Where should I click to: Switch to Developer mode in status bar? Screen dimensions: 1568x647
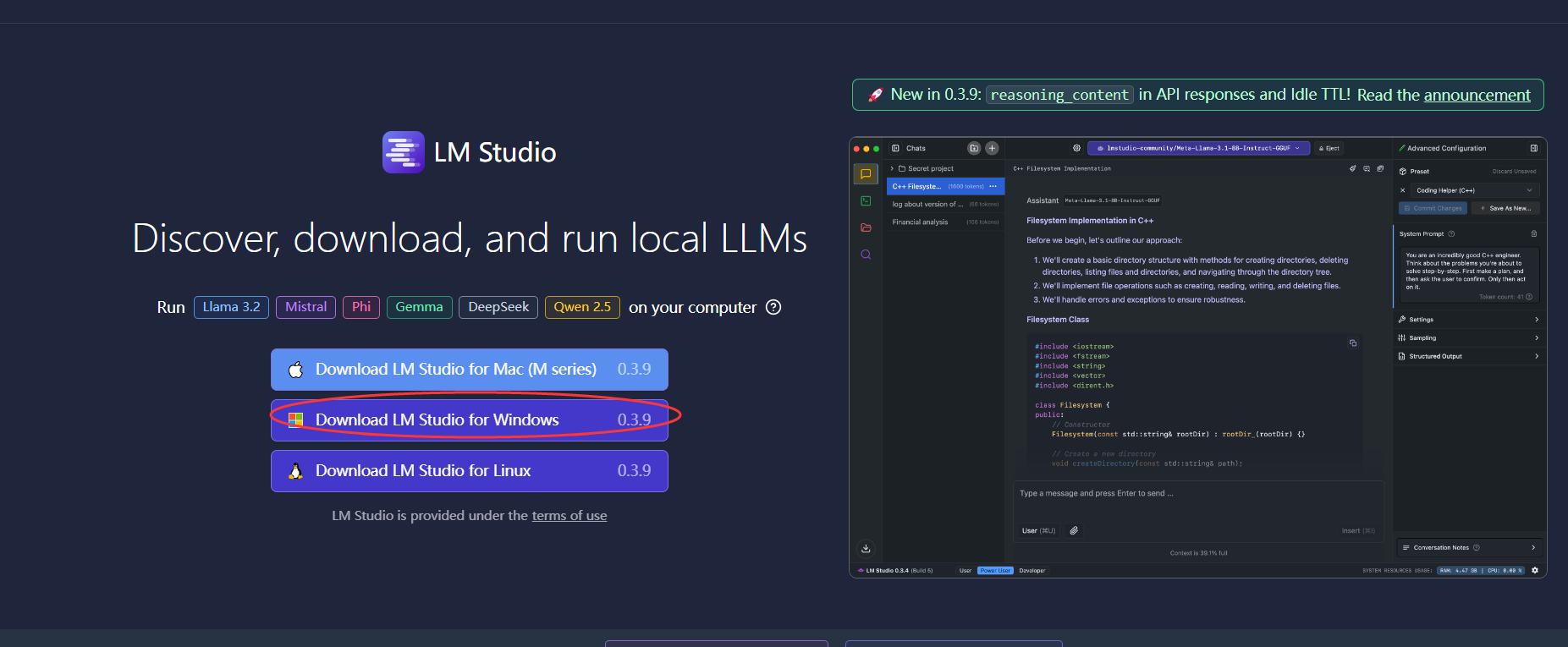point(1032,571)
